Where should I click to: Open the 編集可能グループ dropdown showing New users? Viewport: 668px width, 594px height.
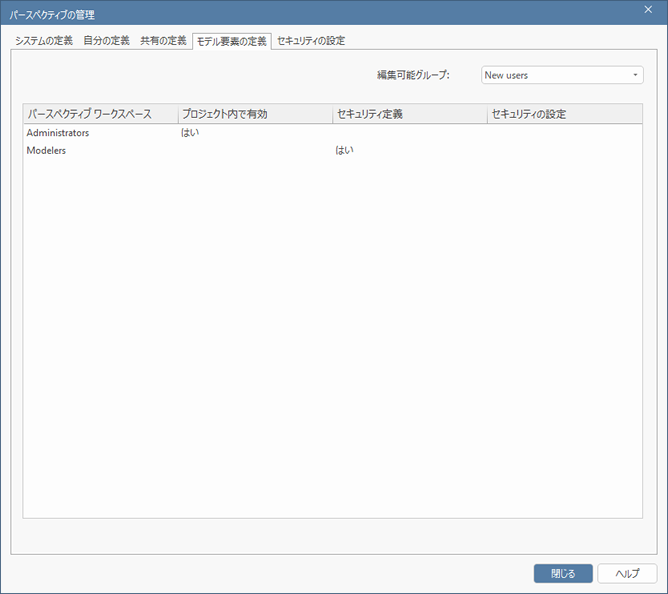[x=562, y=75]
